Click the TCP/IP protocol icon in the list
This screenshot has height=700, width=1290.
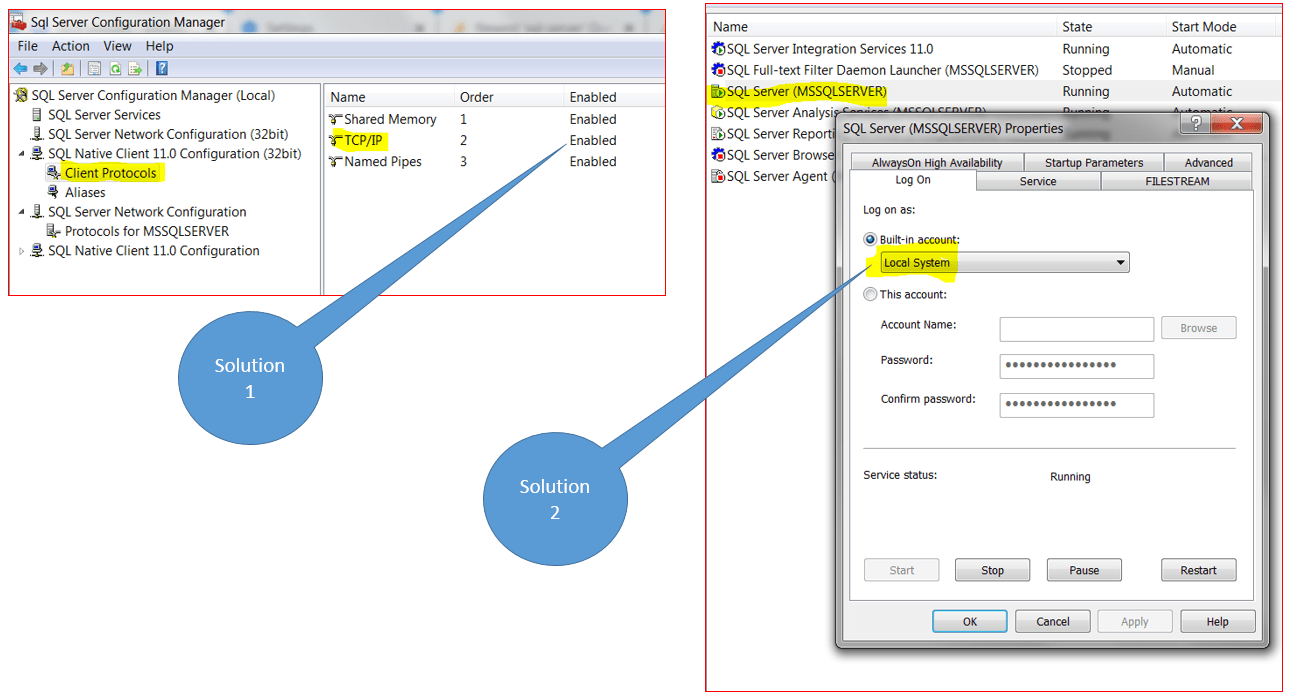click(x=337, y=140)
